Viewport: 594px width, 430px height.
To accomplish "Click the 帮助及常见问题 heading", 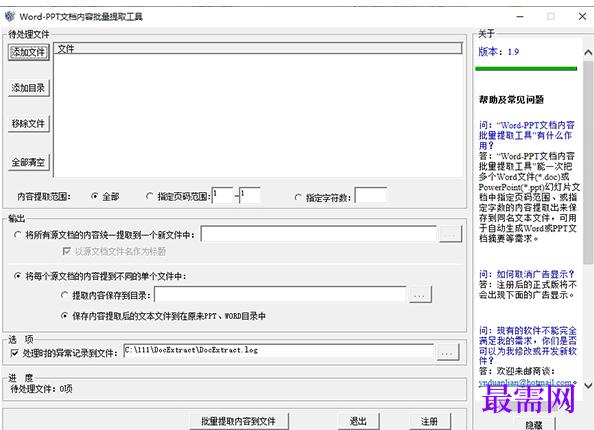I will coord(511,100).
